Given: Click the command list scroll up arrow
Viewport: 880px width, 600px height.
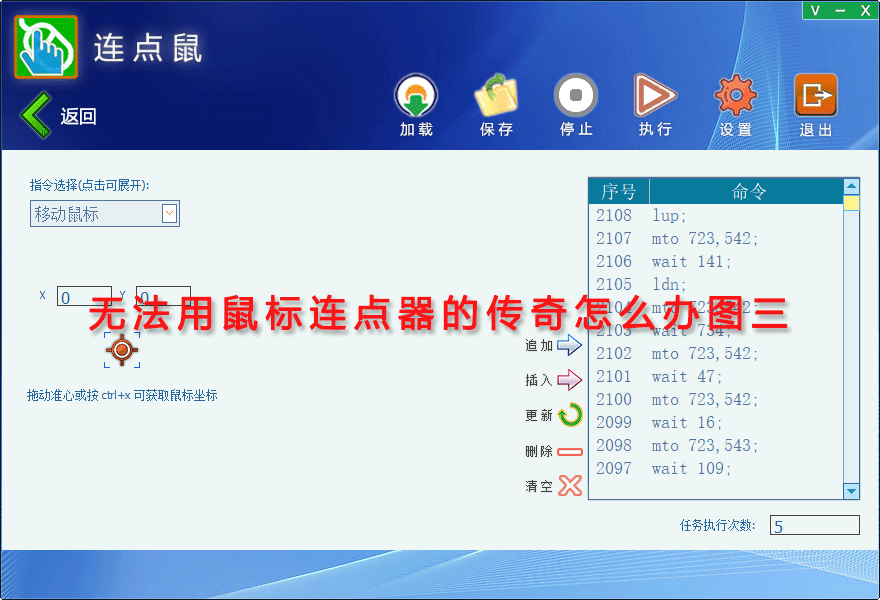Looking at the screenshot, I should tap(851, 186).
